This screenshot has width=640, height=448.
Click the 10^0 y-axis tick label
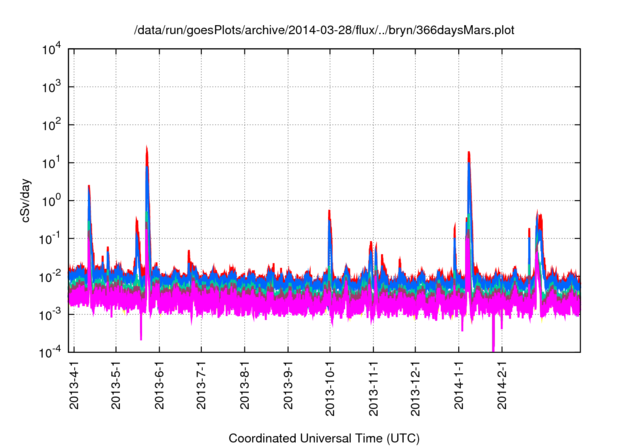pos(51,201)
